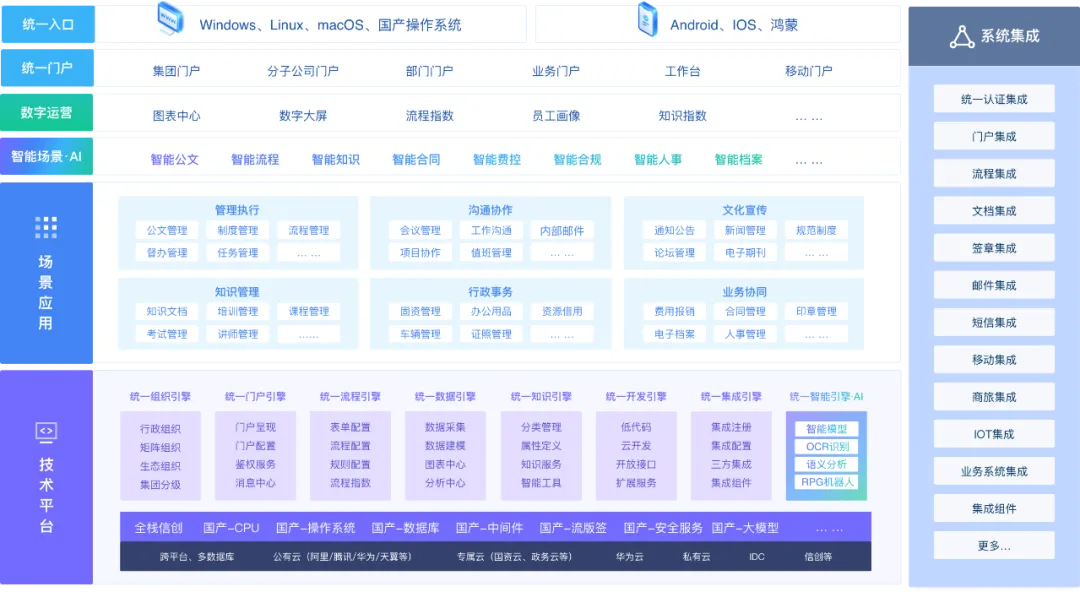Expand the 更多… item in 系统集成
1080x592 pixels.
tap(993, 546)
